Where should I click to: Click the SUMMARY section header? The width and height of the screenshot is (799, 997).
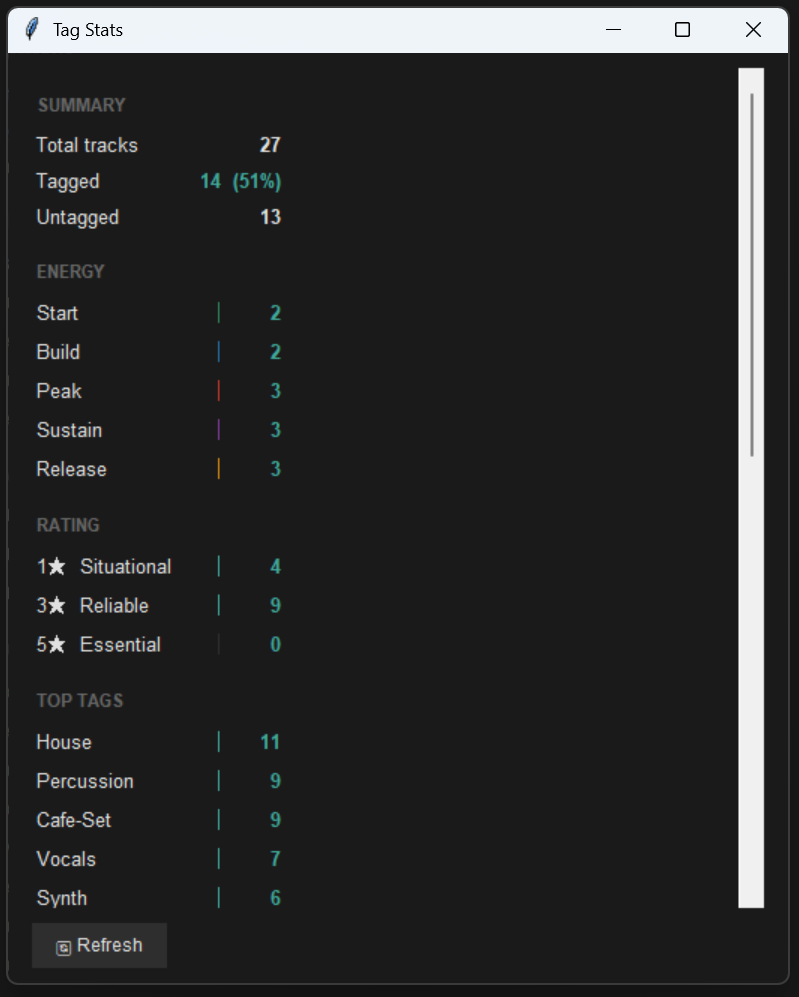80,105
